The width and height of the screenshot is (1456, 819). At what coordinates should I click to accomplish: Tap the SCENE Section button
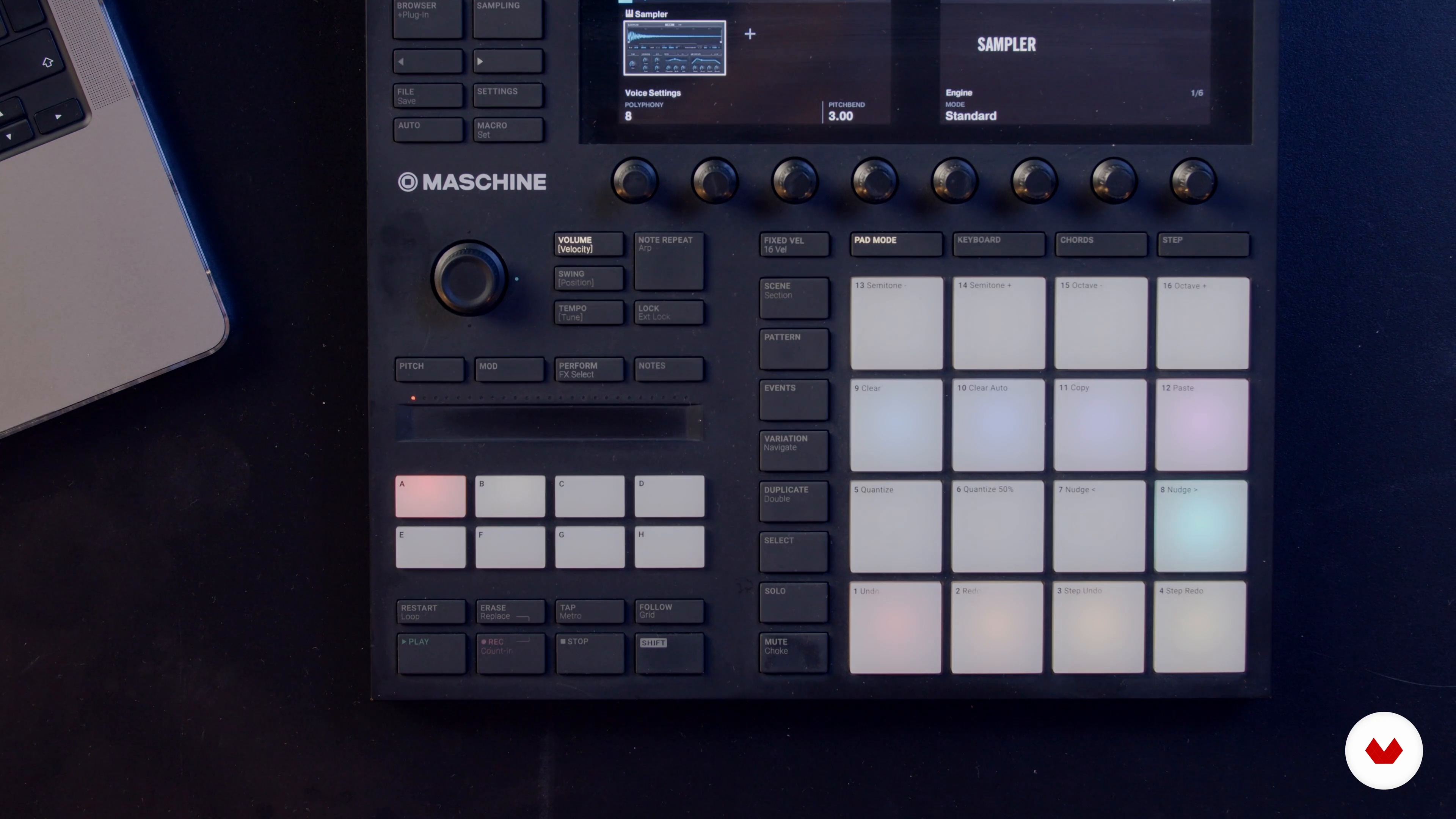click(795, 298)
